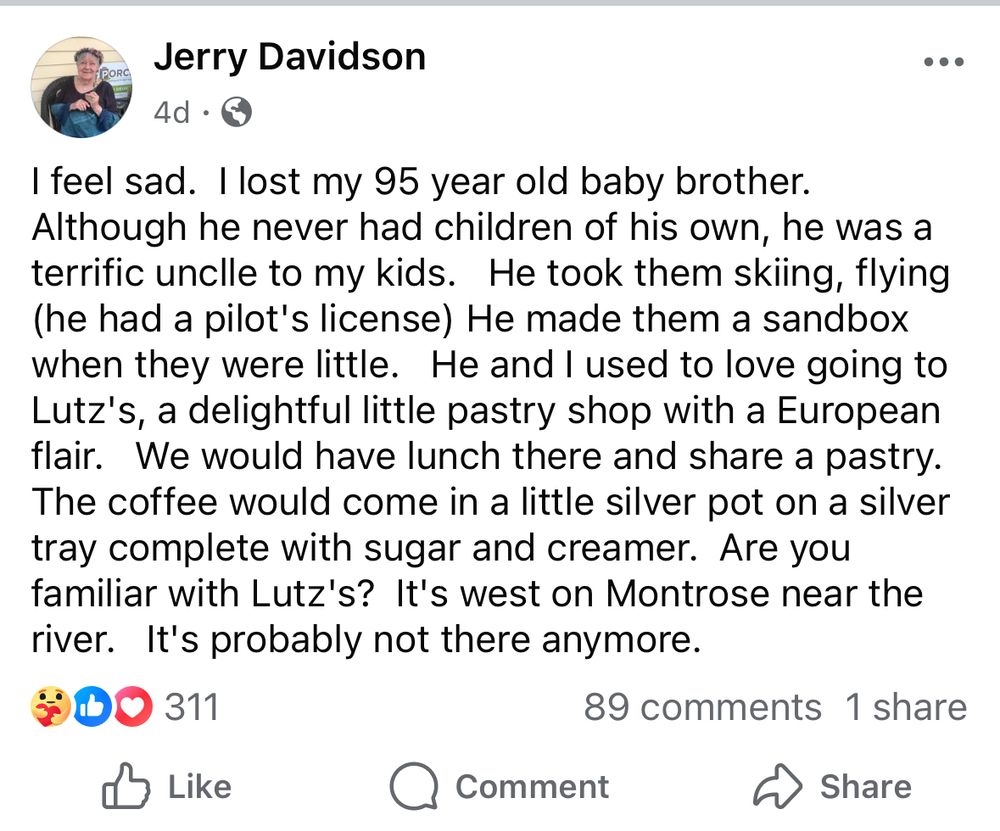Comment on the post
Viewport: 1000px width, 831px height.
[x=499, y=786]
